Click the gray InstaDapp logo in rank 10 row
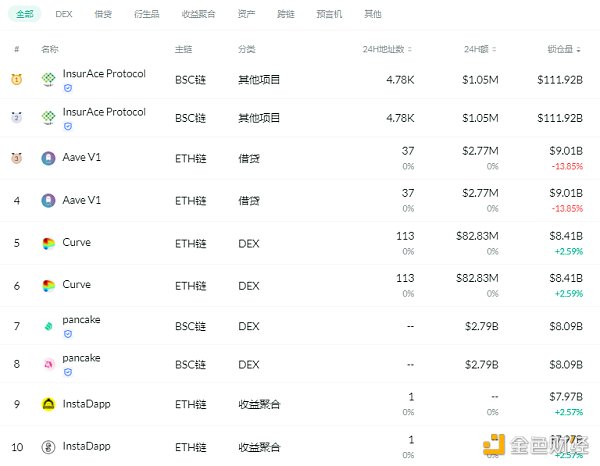The height and width of the screenshot is (466, 600). (48, 446)
